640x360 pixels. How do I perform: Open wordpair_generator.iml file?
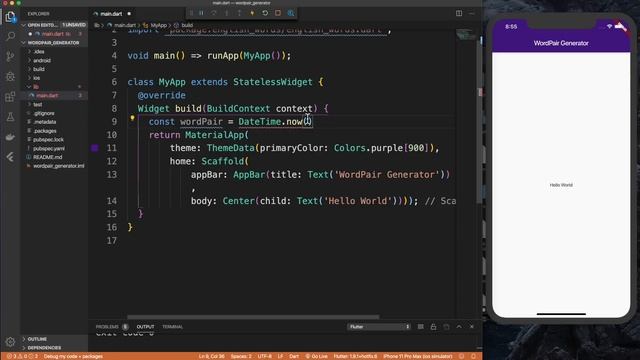(59, 166)
